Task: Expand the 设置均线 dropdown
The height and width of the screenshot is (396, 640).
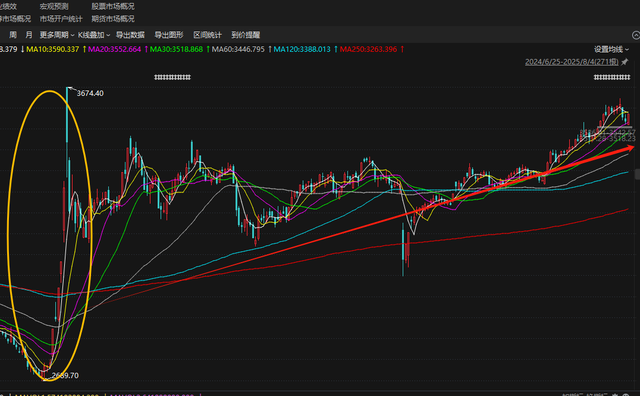Action: pos(611,49)
